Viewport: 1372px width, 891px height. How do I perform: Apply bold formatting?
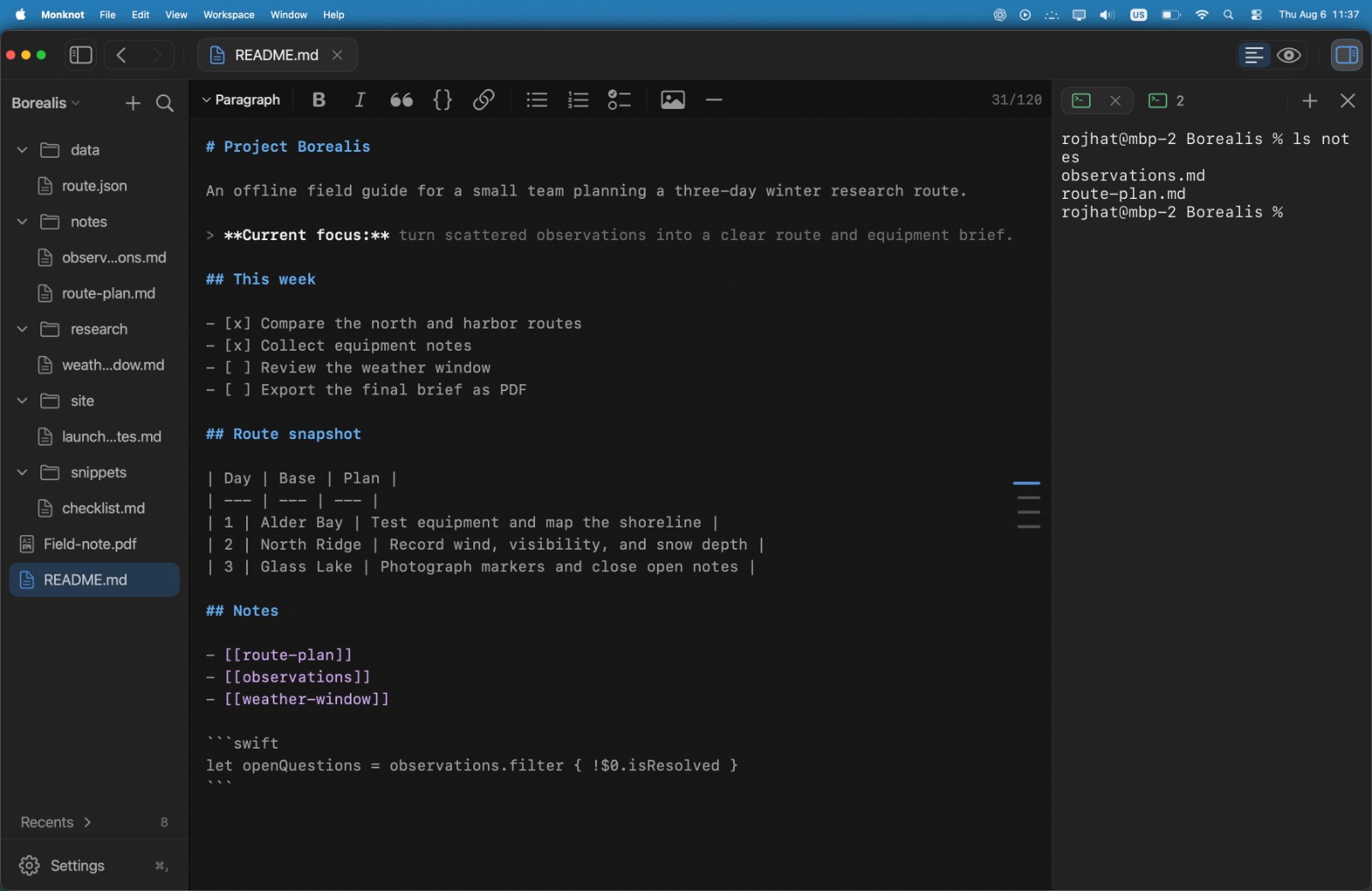coord(319,99)
